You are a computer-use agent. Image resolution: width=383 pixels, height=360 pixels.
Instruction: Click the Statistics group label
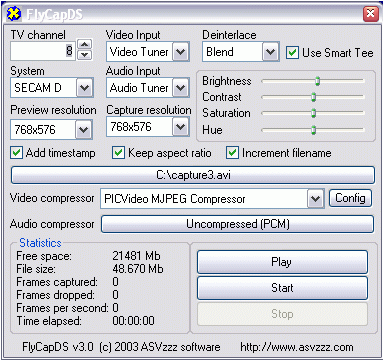(40, 243)
